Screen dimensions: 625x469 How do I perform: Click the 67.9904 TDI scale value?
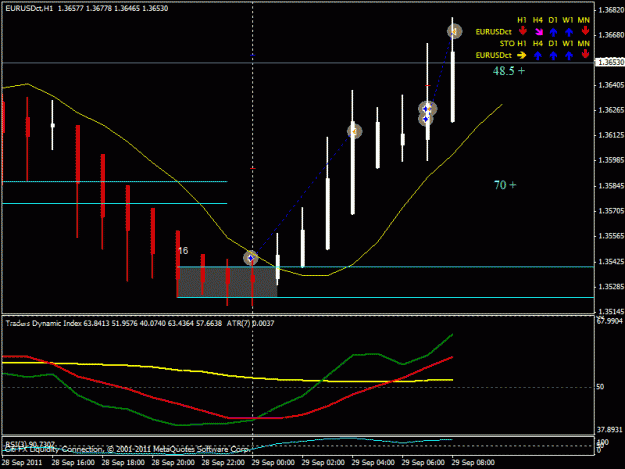coord(609,321)
